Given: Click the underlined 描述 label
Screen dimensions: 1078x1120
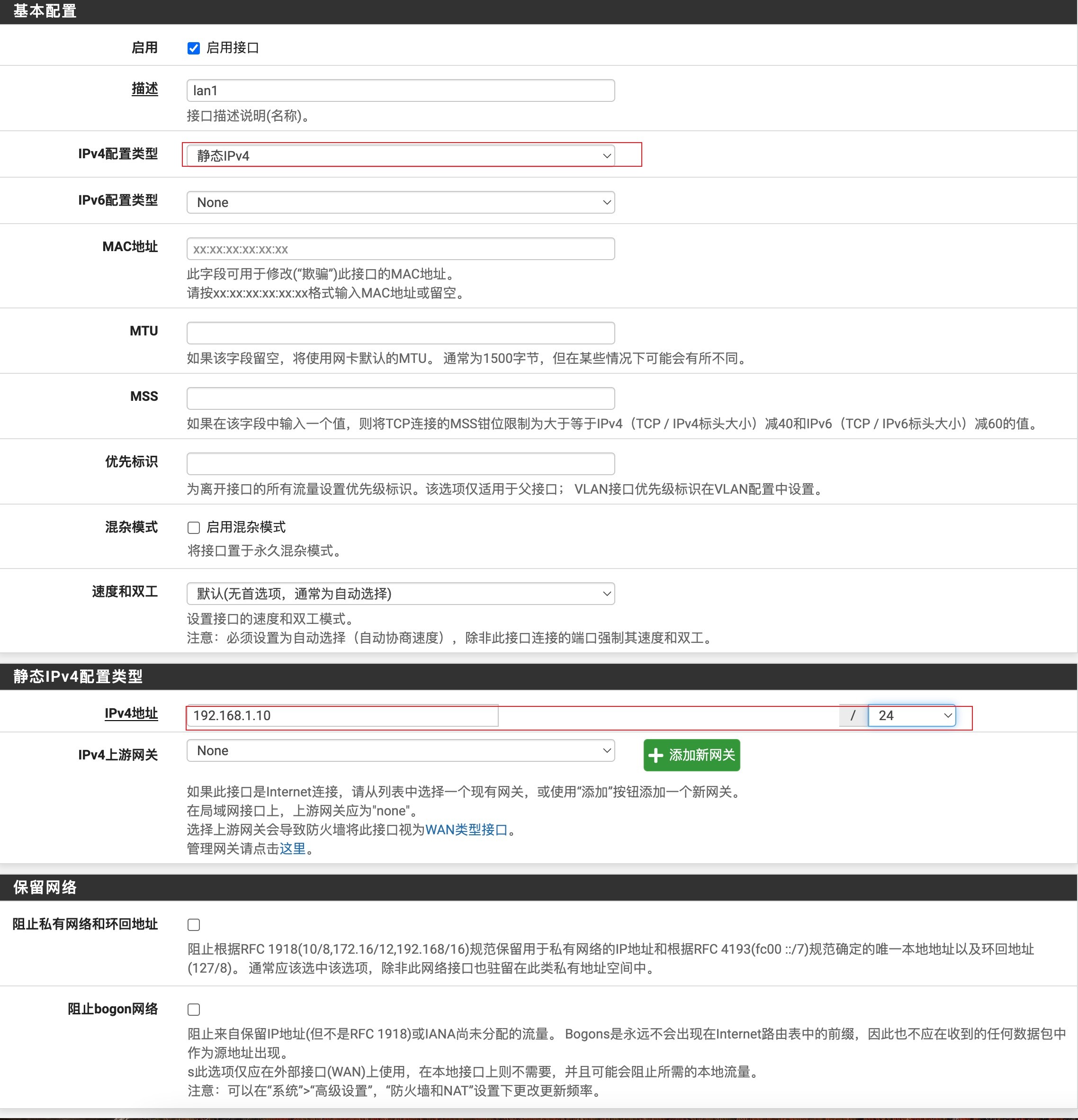Looking at the screenshot, I should [x=144, y=89].
